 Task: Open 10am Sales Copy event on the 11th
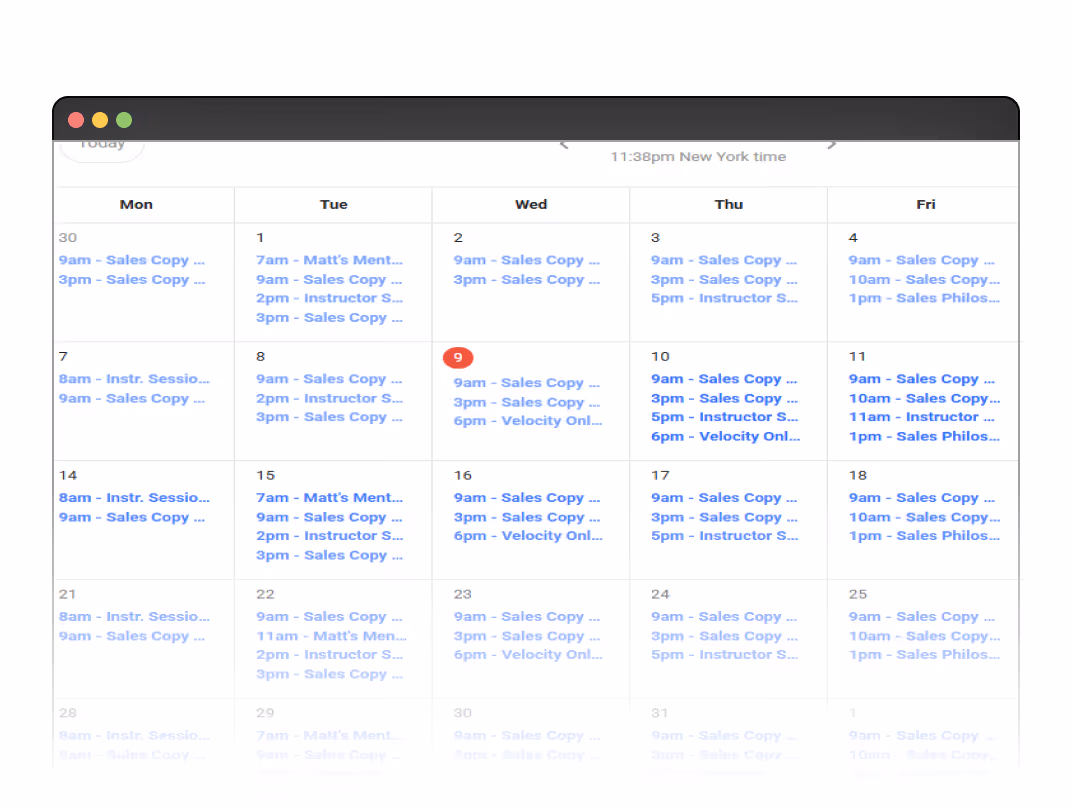[x=924, y=398]
